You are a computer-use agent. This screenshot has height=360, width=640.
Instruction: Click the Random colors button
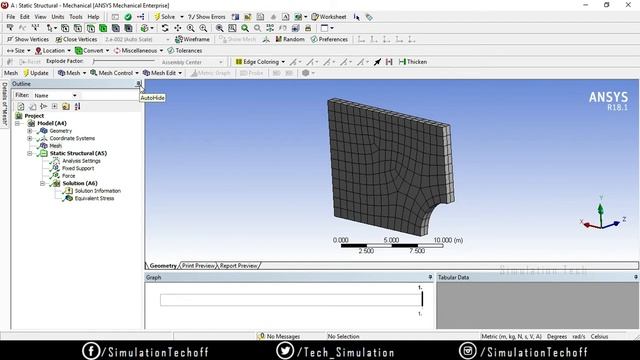(x=290, y=39)
